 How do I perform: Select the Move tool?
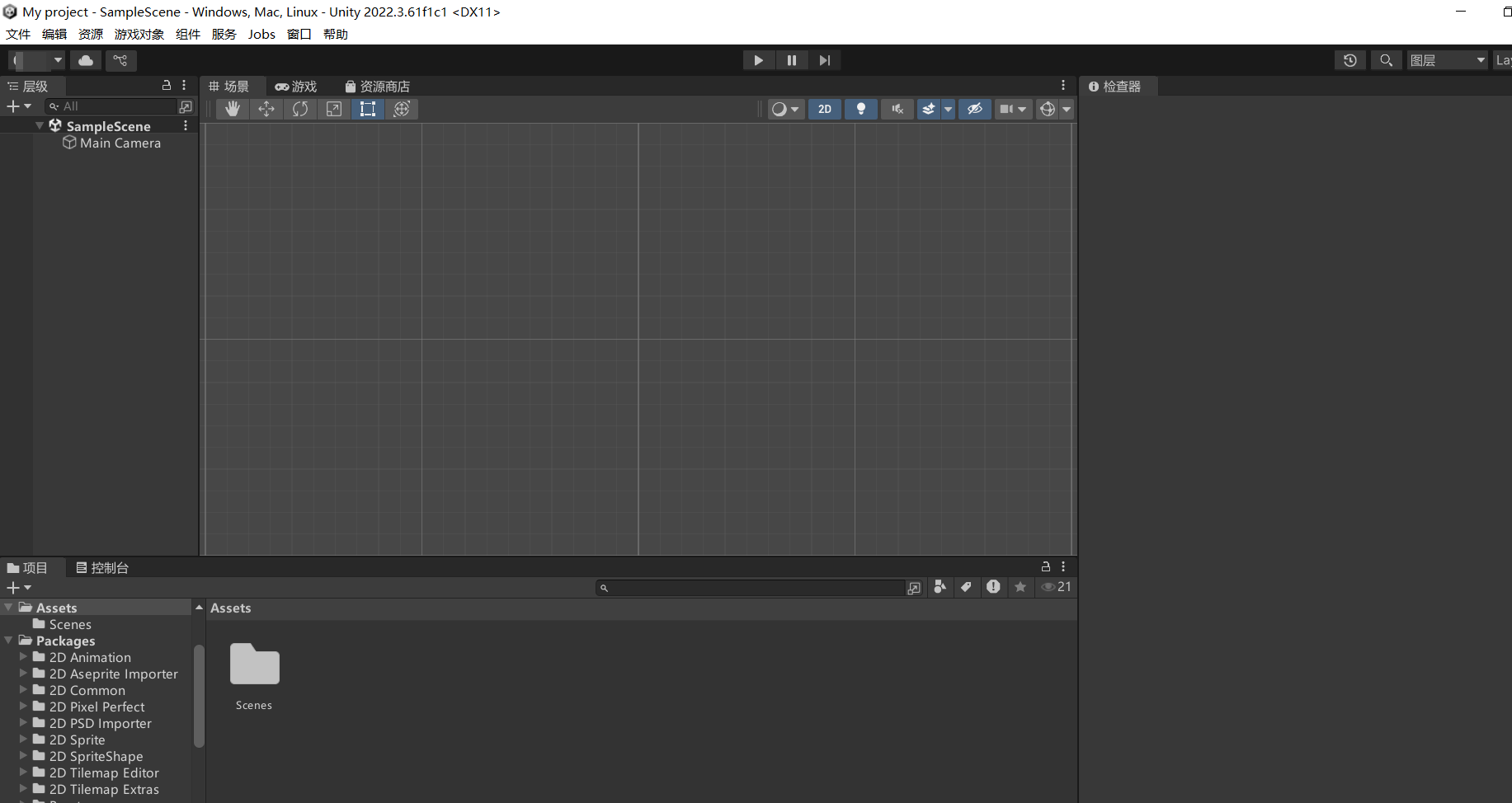tap(266, 109)
